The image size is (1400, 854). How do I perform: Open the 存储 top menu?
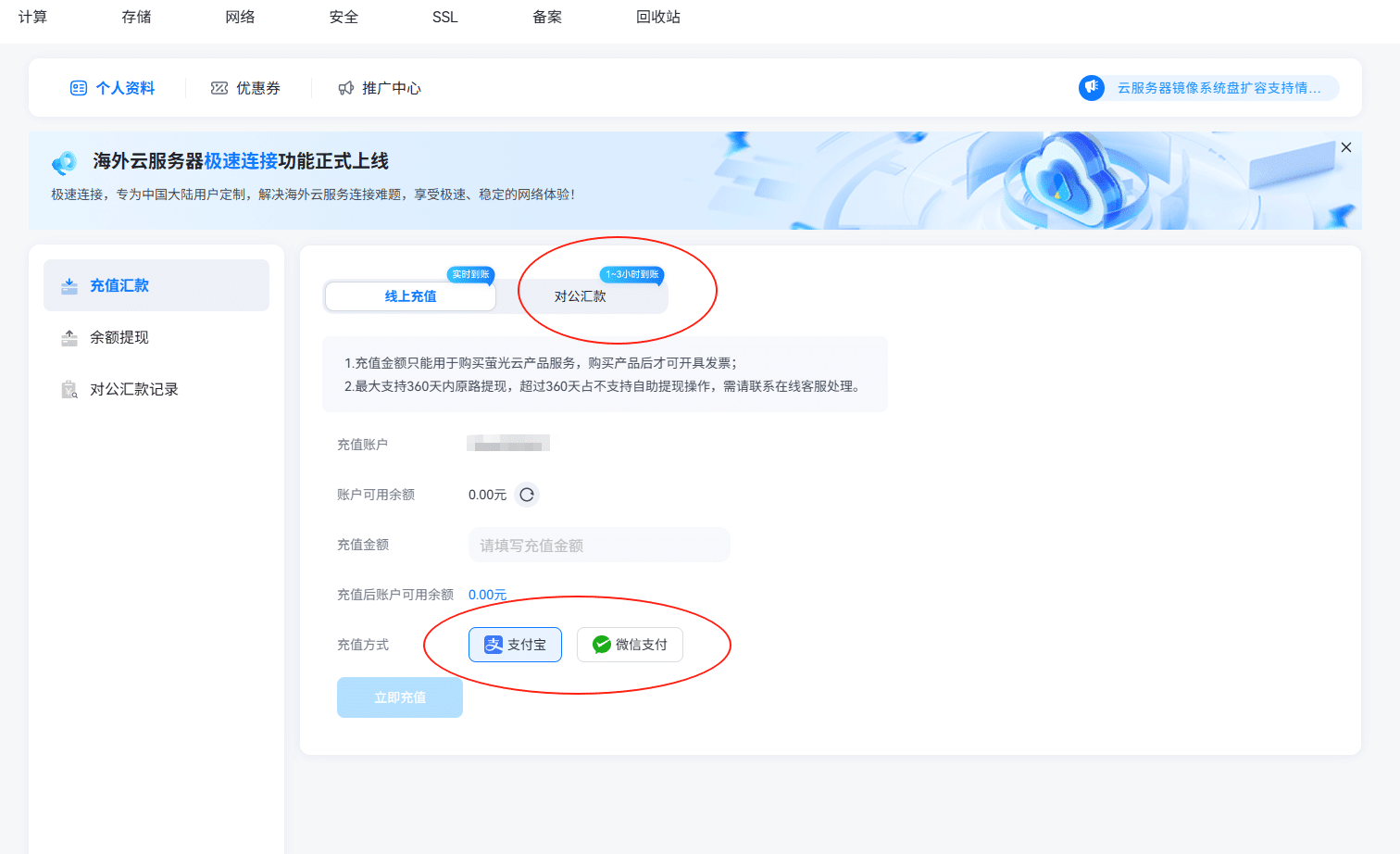(x=136, y=17)
